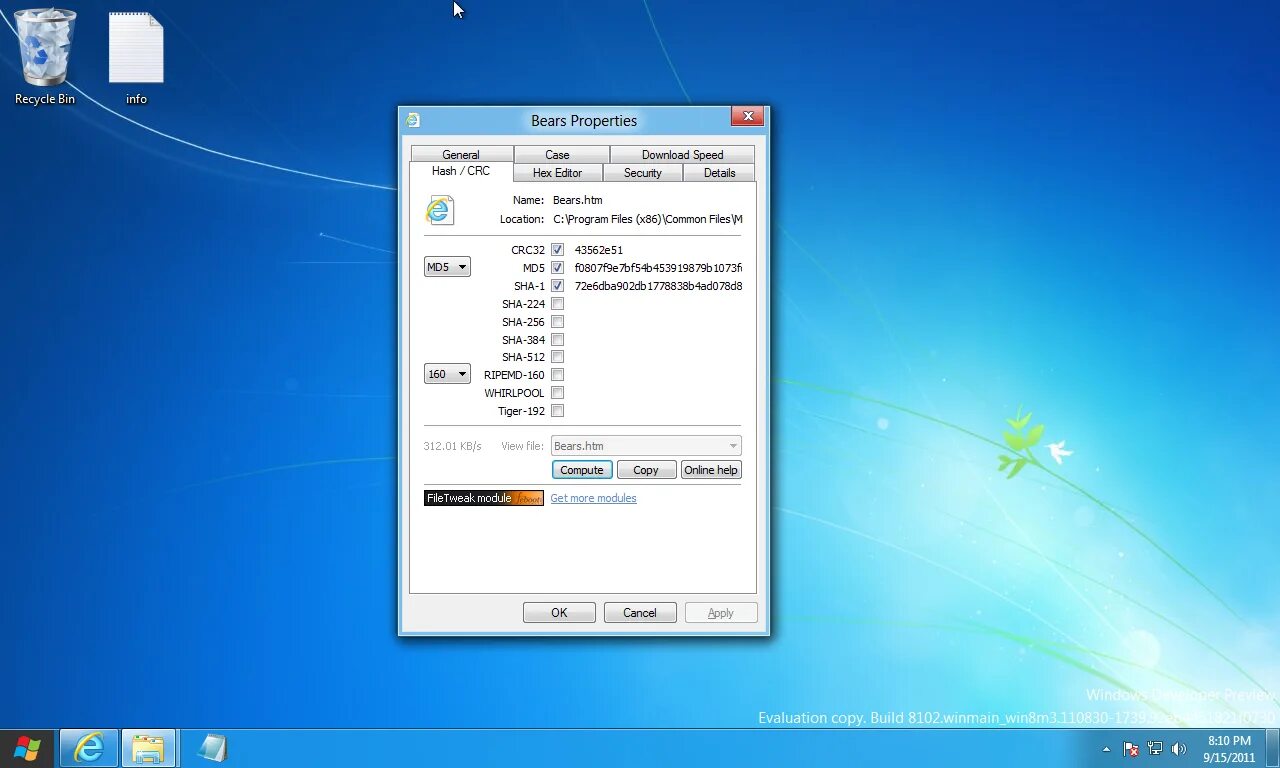Viewport: 1280px width, 768px height.
Task: Click the Cancel button
Action: [x=640, y=613]
